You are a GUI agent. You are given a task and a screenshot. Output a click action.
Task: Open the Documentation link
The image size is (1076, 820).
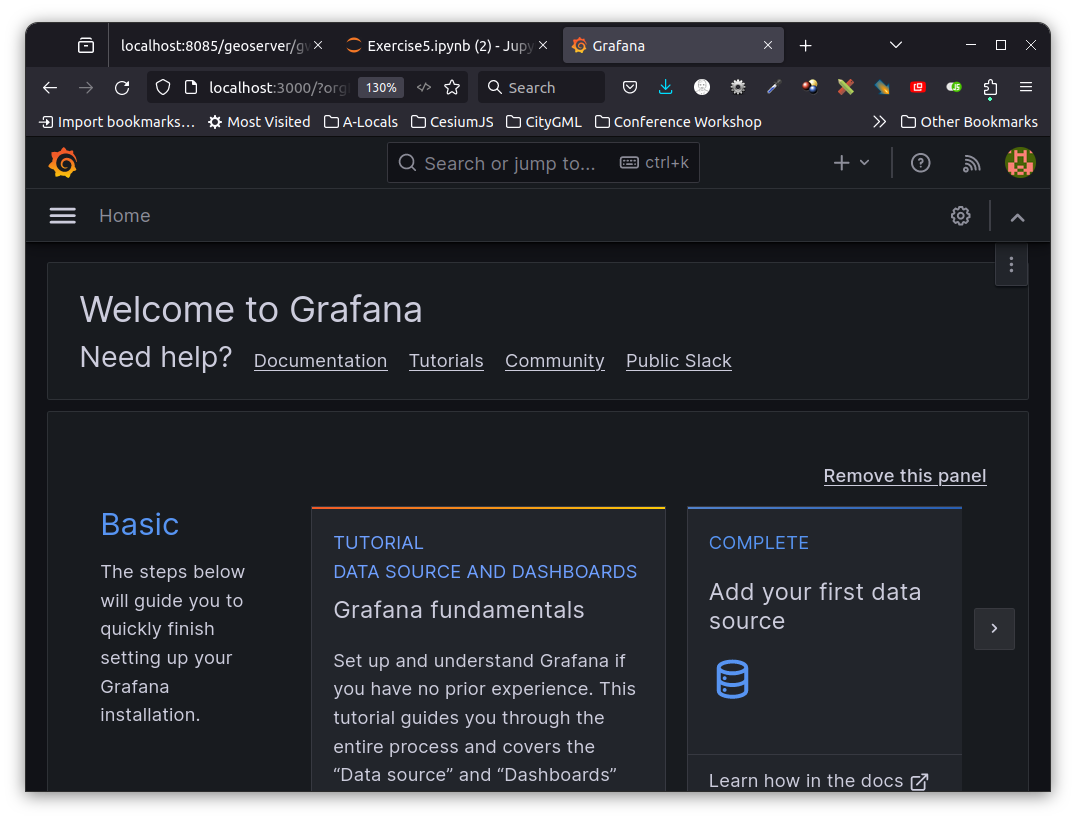click(x=320, y=360)
